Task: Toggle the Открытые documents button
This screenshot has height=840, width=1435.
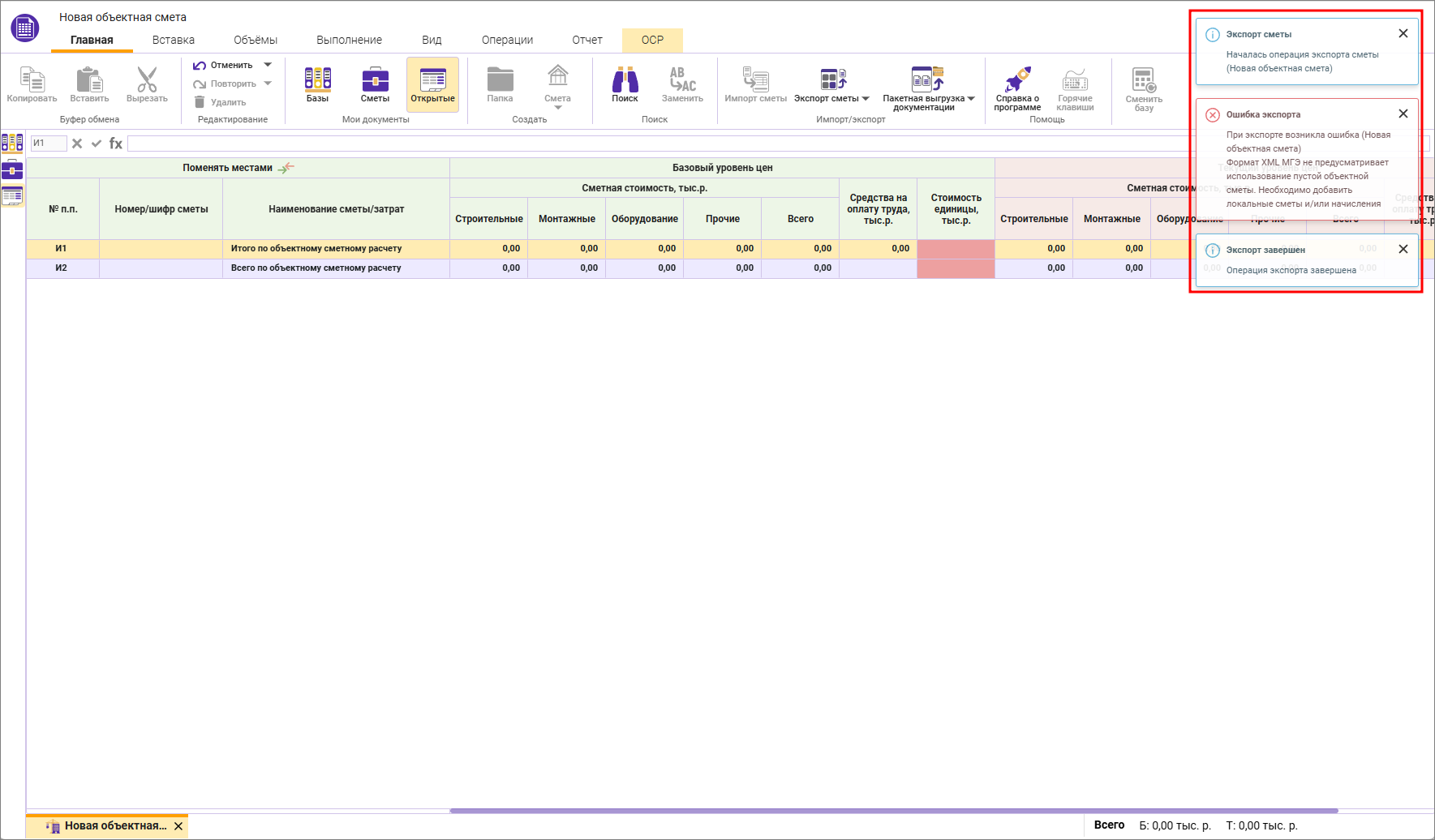Action: click(x=432, y=84)
